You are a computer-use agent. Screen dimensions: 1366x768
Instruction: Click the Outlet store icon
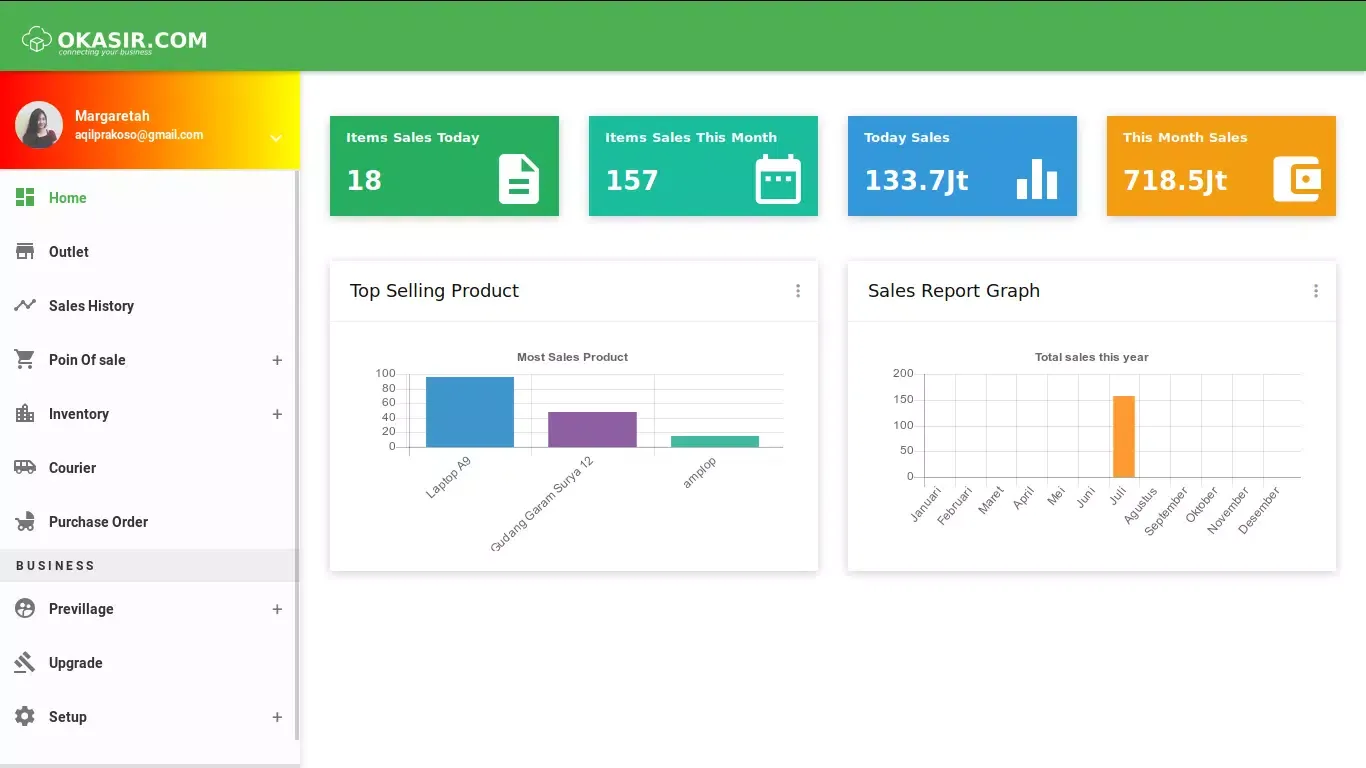25,252
